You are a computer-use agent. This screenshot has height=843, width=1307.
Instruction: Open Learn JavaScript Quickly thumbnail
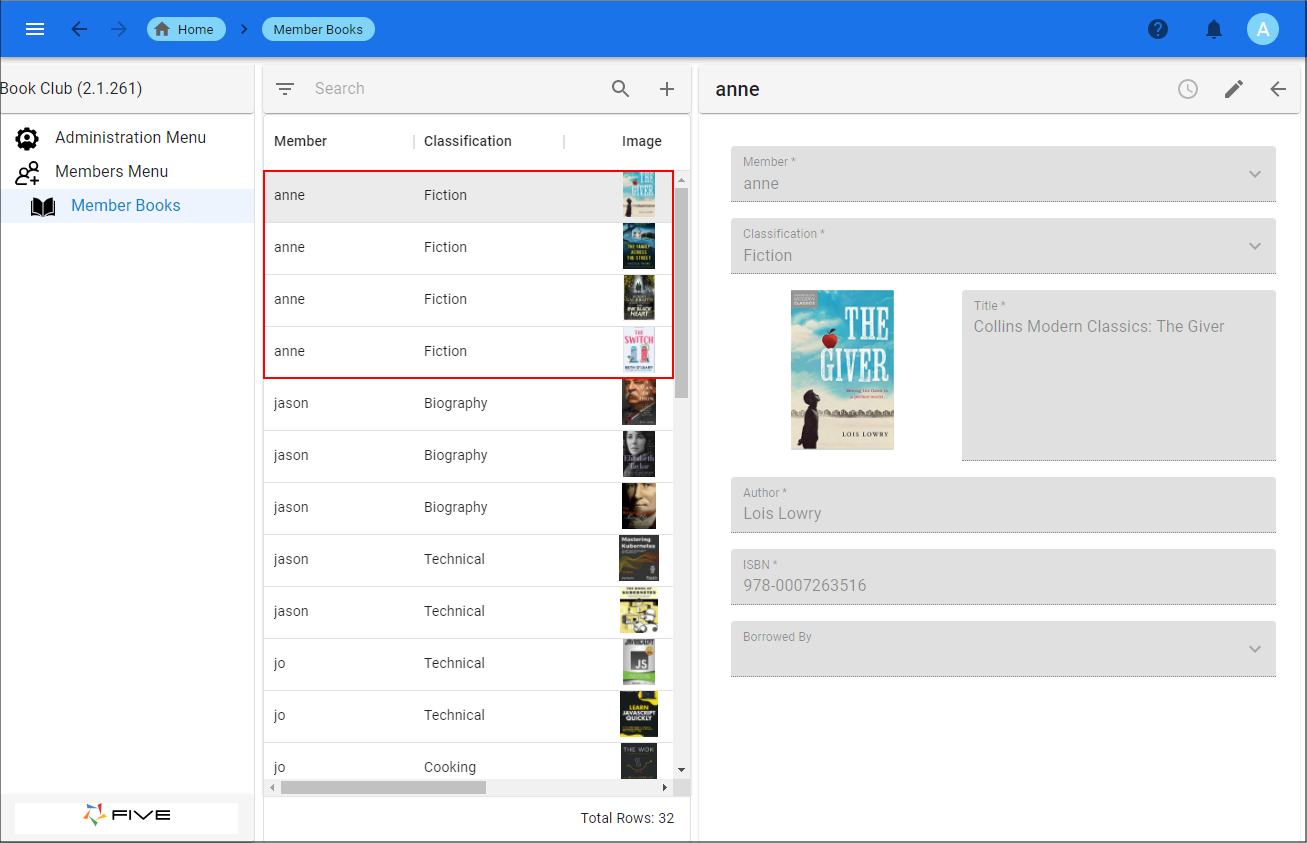pos(639,715)
